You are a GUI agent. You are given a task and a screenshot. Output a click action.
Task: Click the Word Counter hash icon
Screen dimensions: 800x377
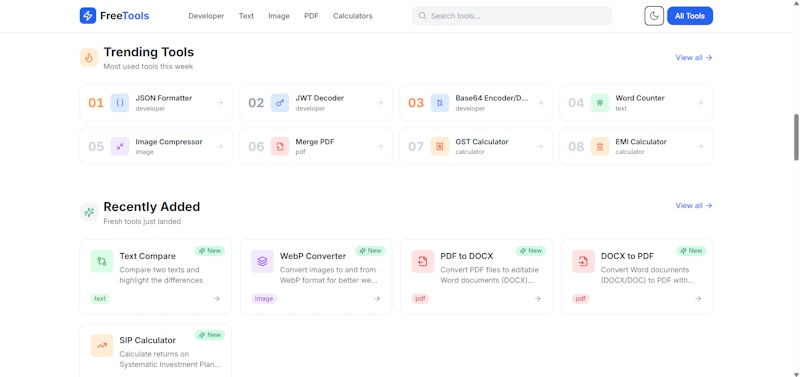600,103
